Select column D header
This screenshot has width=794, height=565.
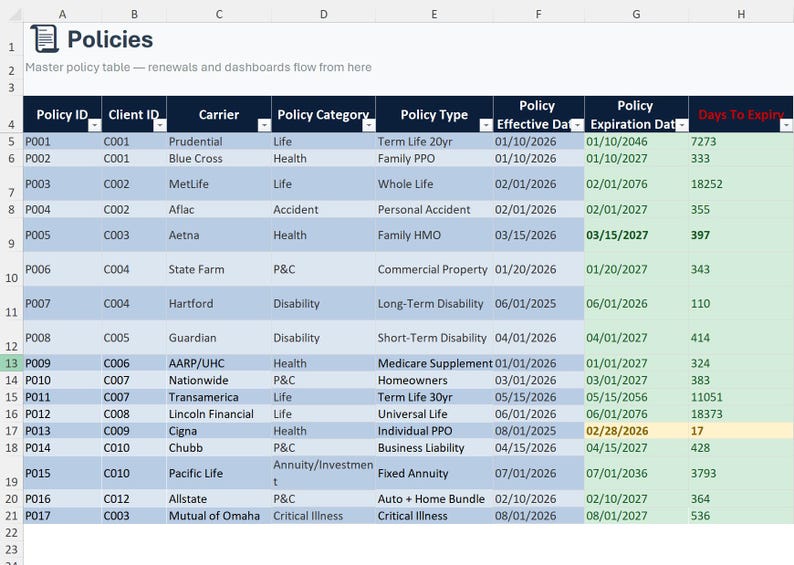[x=324, y=14]
